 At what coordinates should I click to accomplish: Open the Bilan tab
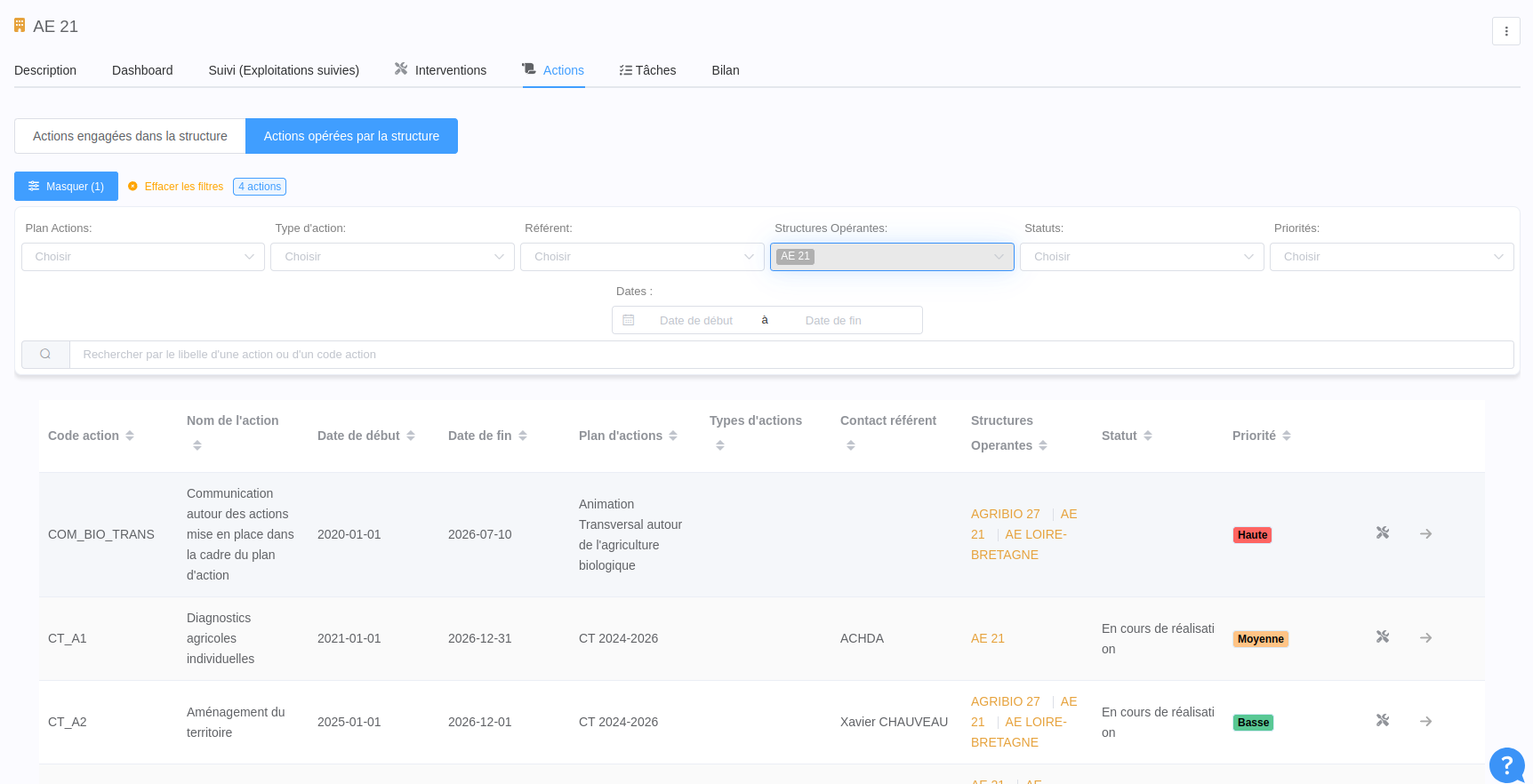tap(725, 70)
